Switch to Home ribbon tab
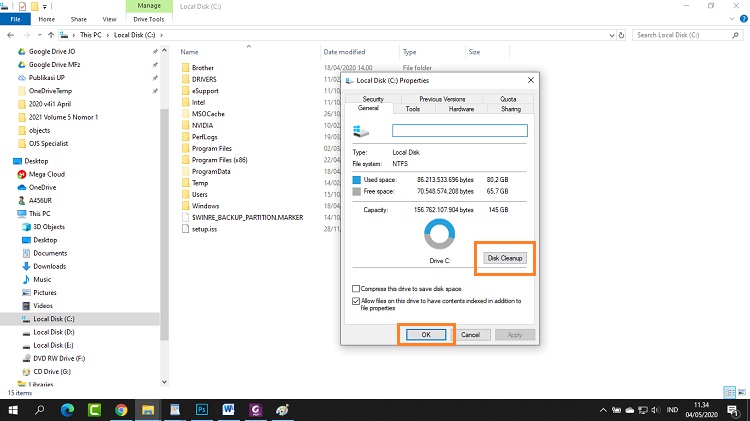The image size is (750, 421). (46, 19)
